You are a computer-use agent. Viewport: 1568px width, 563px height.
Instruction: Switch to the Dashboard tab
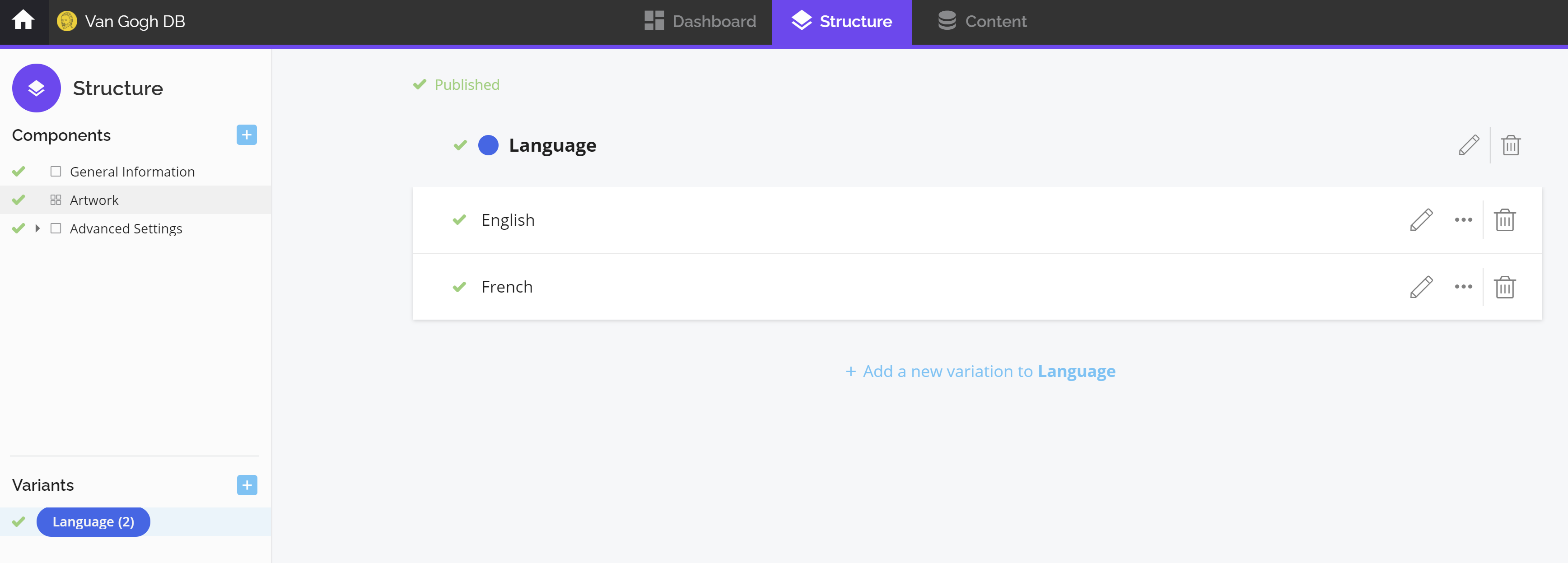(x=700, y=21)
